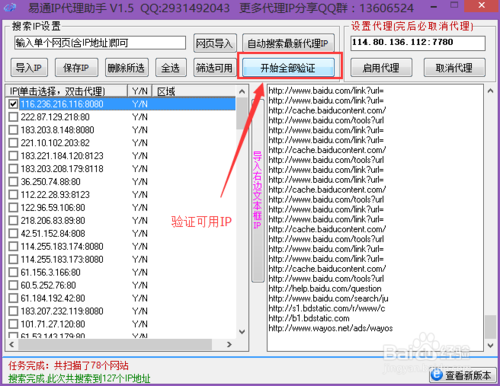
Task: Select row 101.71.27.120:80
Action: click(x=121, y=324)
